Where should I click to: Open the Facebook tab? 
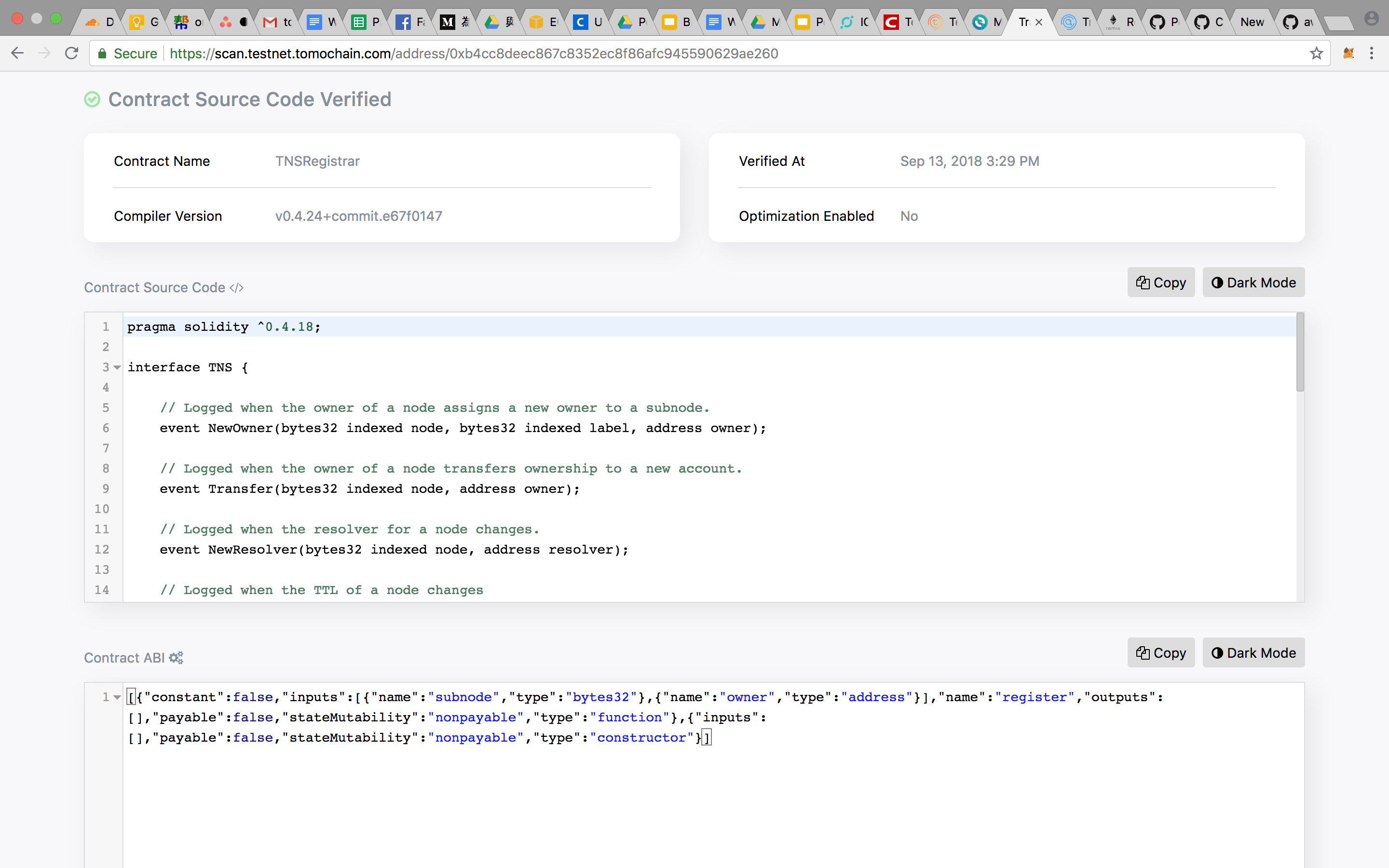point(411,22)
